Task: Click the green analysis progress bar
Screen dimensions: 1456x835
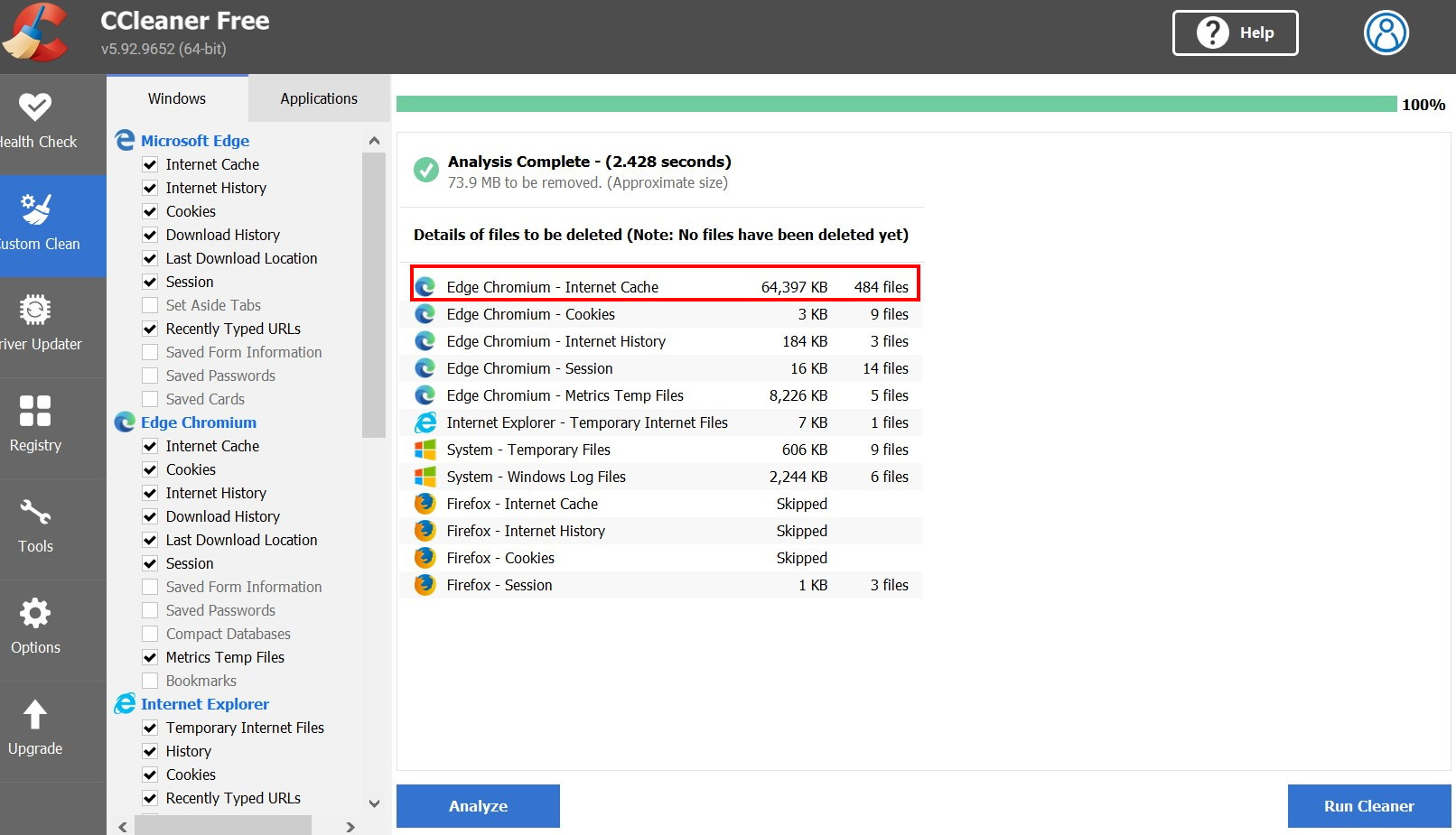Action: coord(896,104)
